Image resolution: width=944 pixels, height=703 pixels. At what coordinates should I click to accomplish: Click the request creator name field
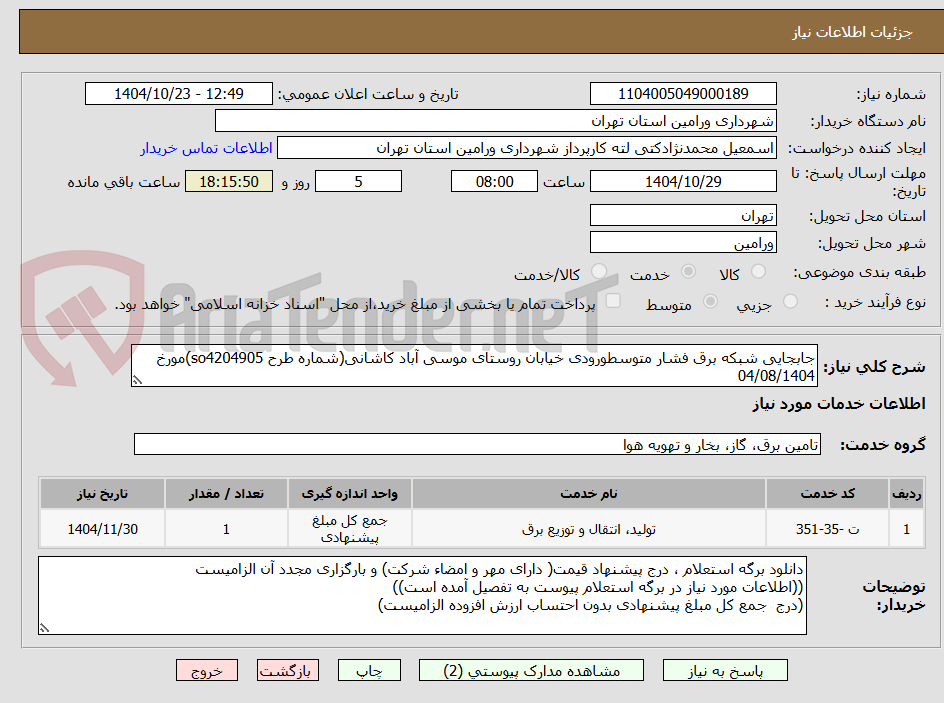(527, 148)
